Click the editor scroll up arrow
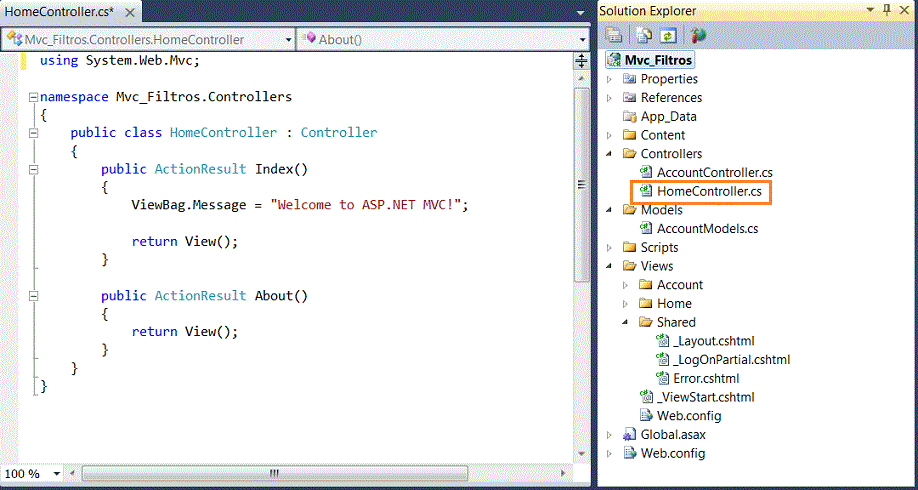 [581, 78]
